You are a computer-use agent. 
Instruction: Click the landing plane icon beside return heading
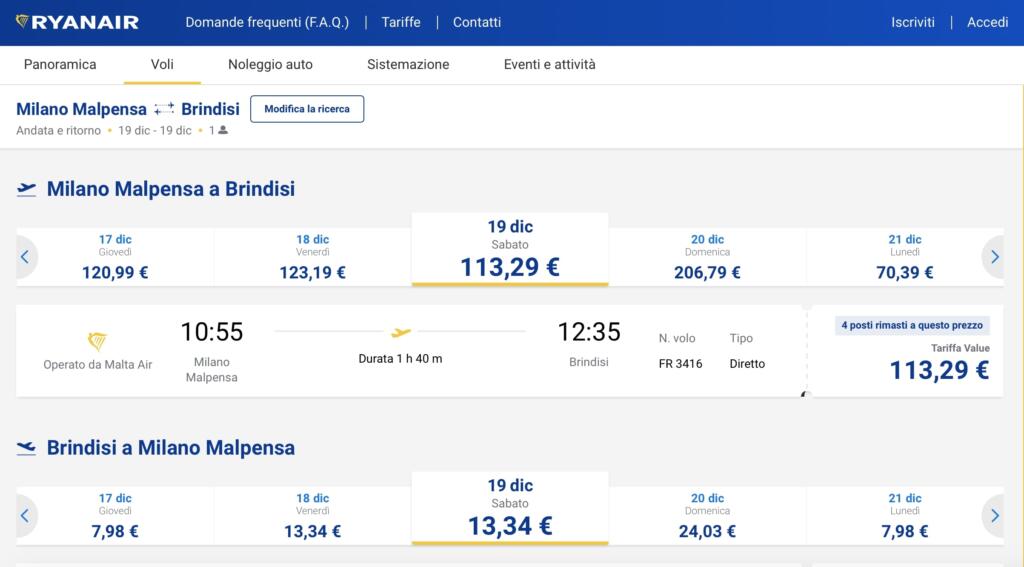click(x=27, y=448)
